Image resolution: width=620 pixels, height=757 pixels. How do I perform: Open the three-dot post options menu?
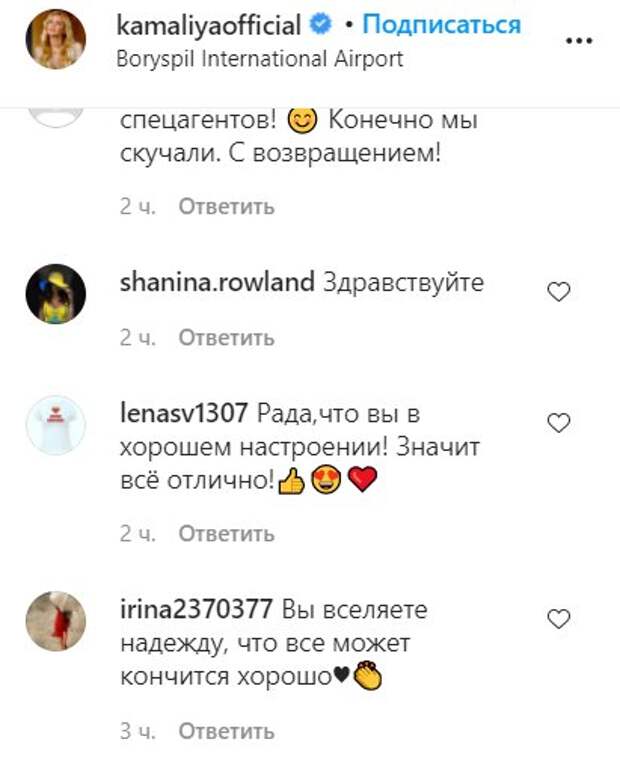[579, 41]
